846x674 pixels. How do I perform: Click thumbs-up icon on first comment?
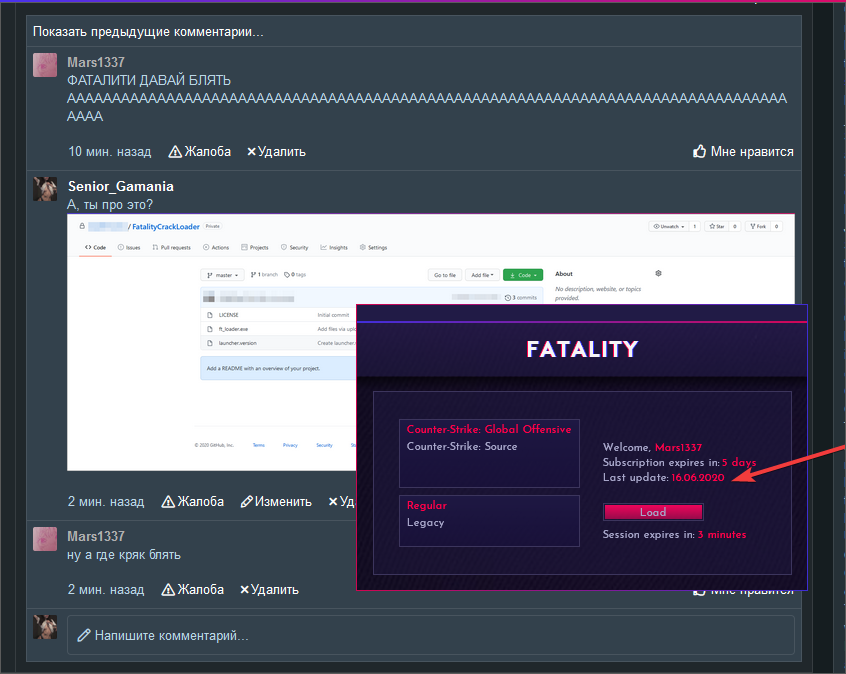coord(699,151)
